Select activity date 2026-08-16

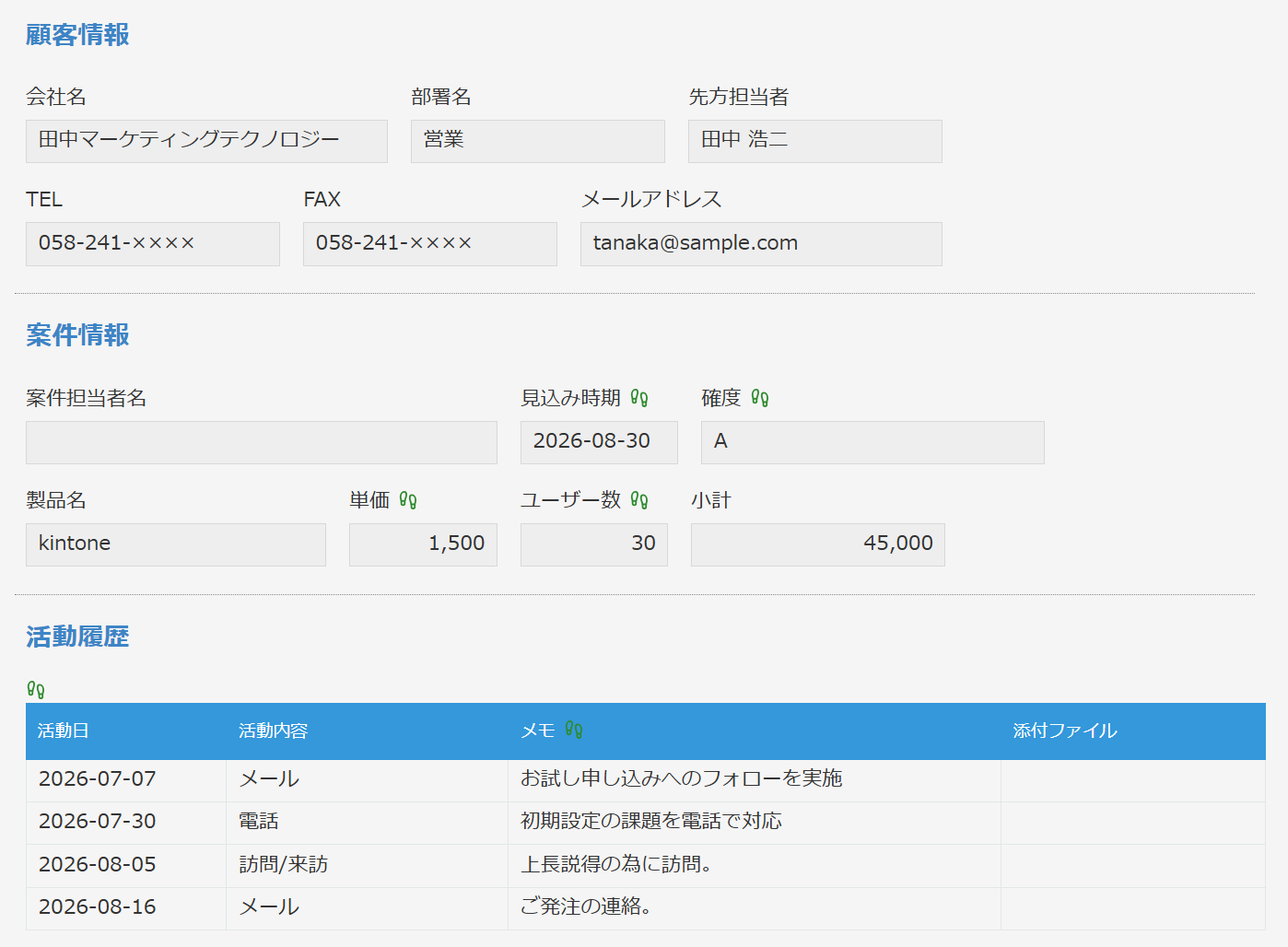[x=98, y=907]
